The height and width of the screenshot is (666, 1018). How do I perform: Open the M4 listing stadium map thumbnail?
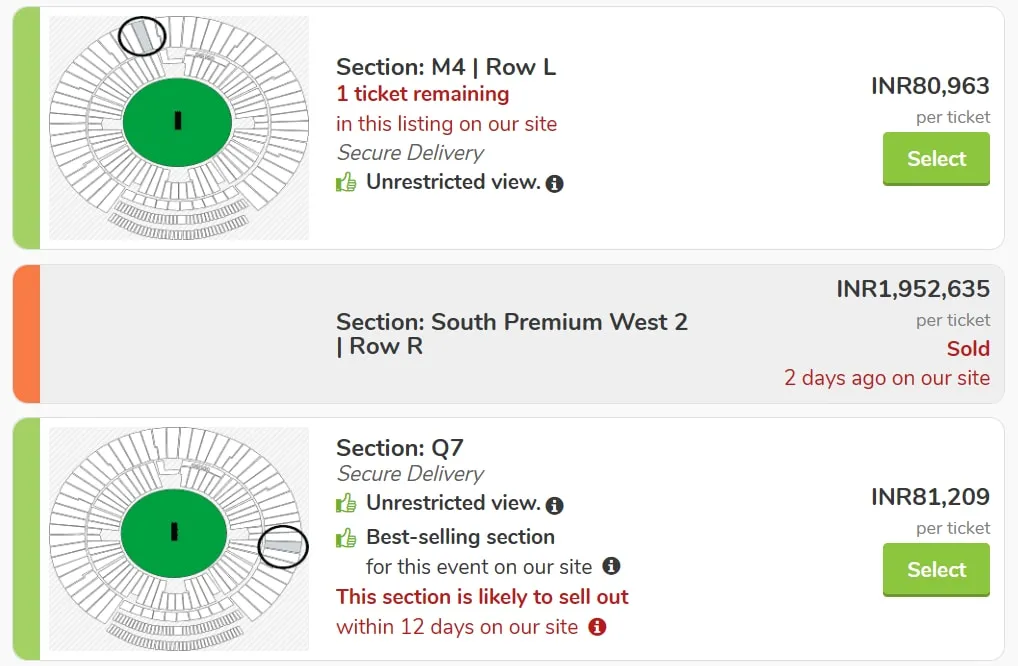179,128
